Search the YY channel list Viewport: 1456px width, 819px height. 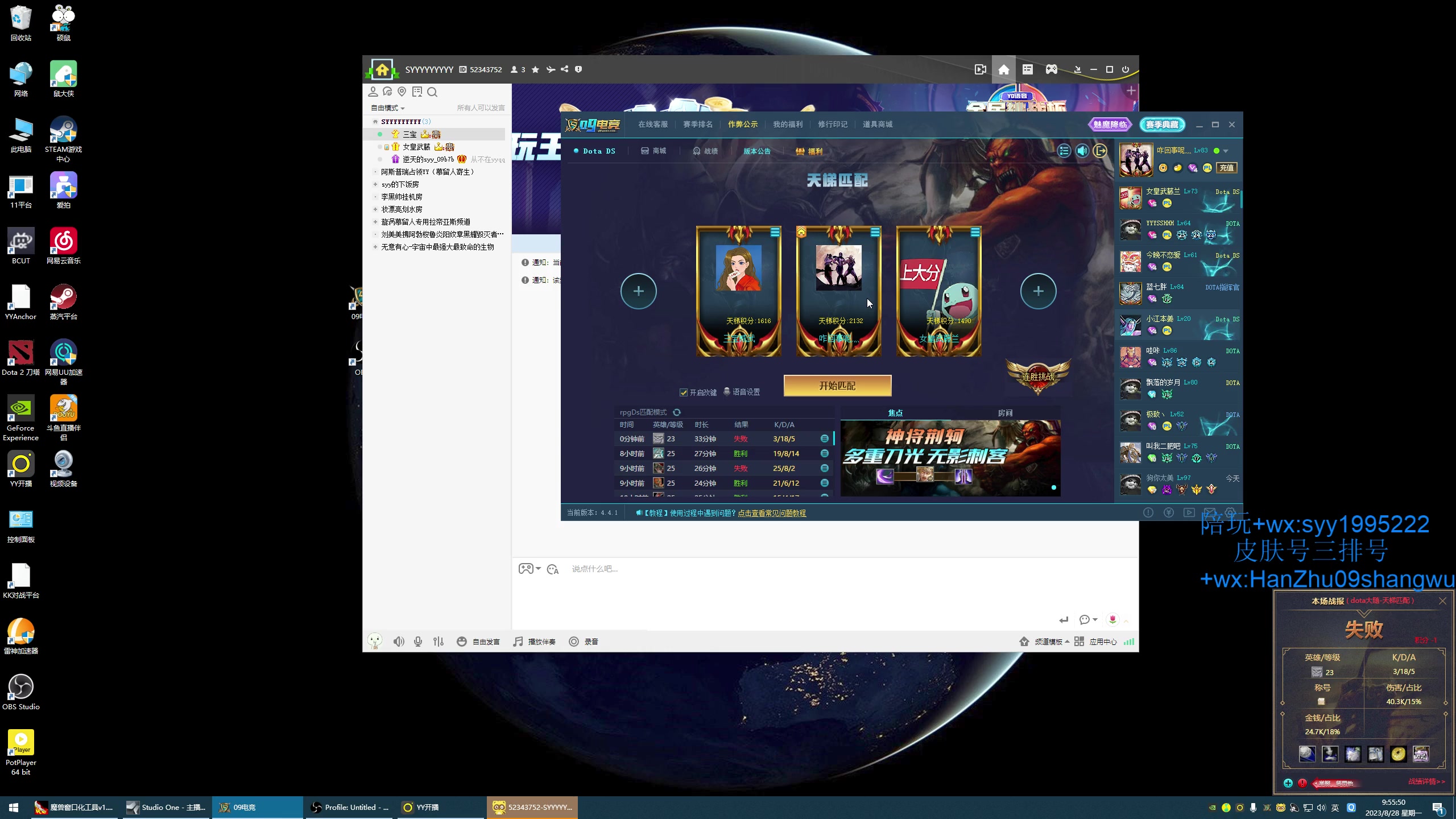[432, 92]
